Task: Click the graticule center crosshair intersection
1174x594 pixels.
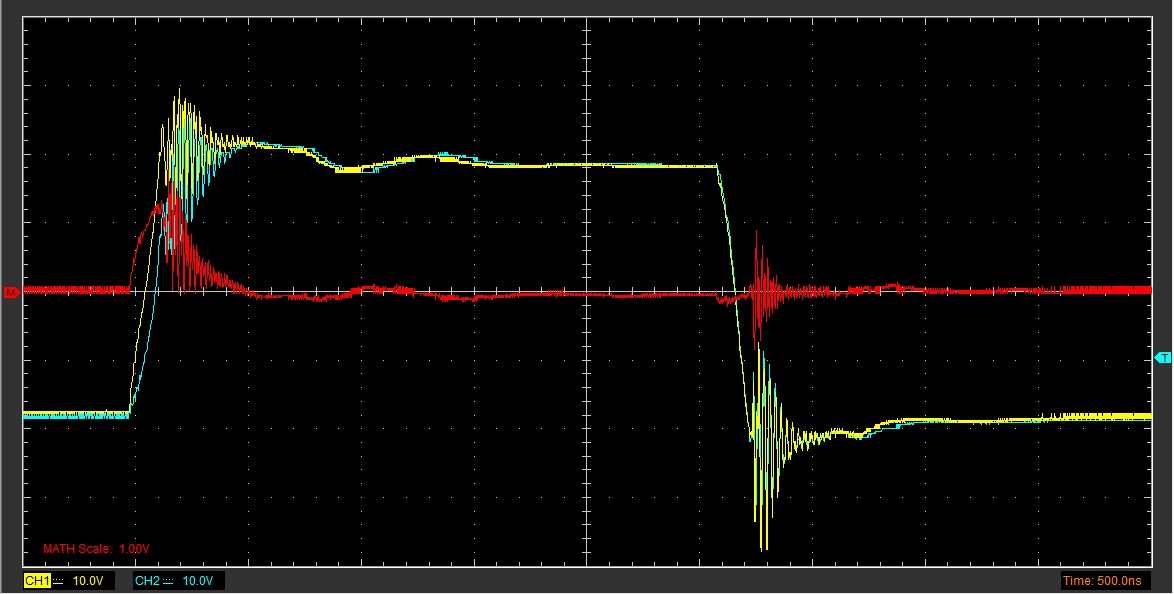Action: [x=586, y=291]
